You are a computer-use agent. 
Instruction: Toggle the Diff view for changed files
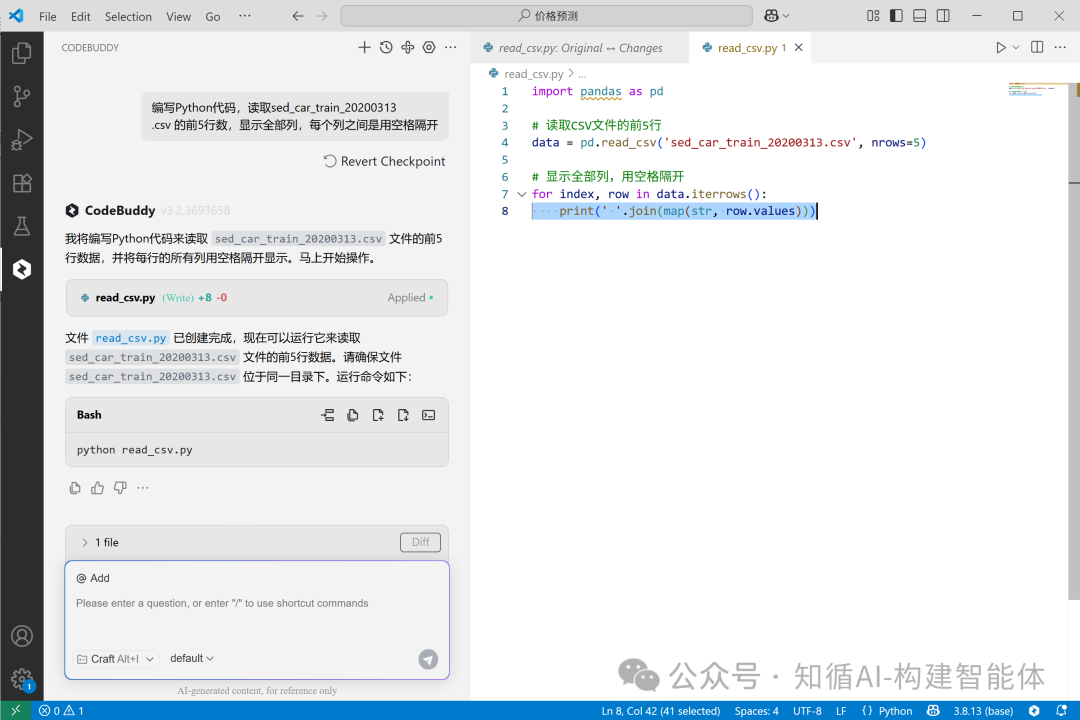[x=419, y=542]
